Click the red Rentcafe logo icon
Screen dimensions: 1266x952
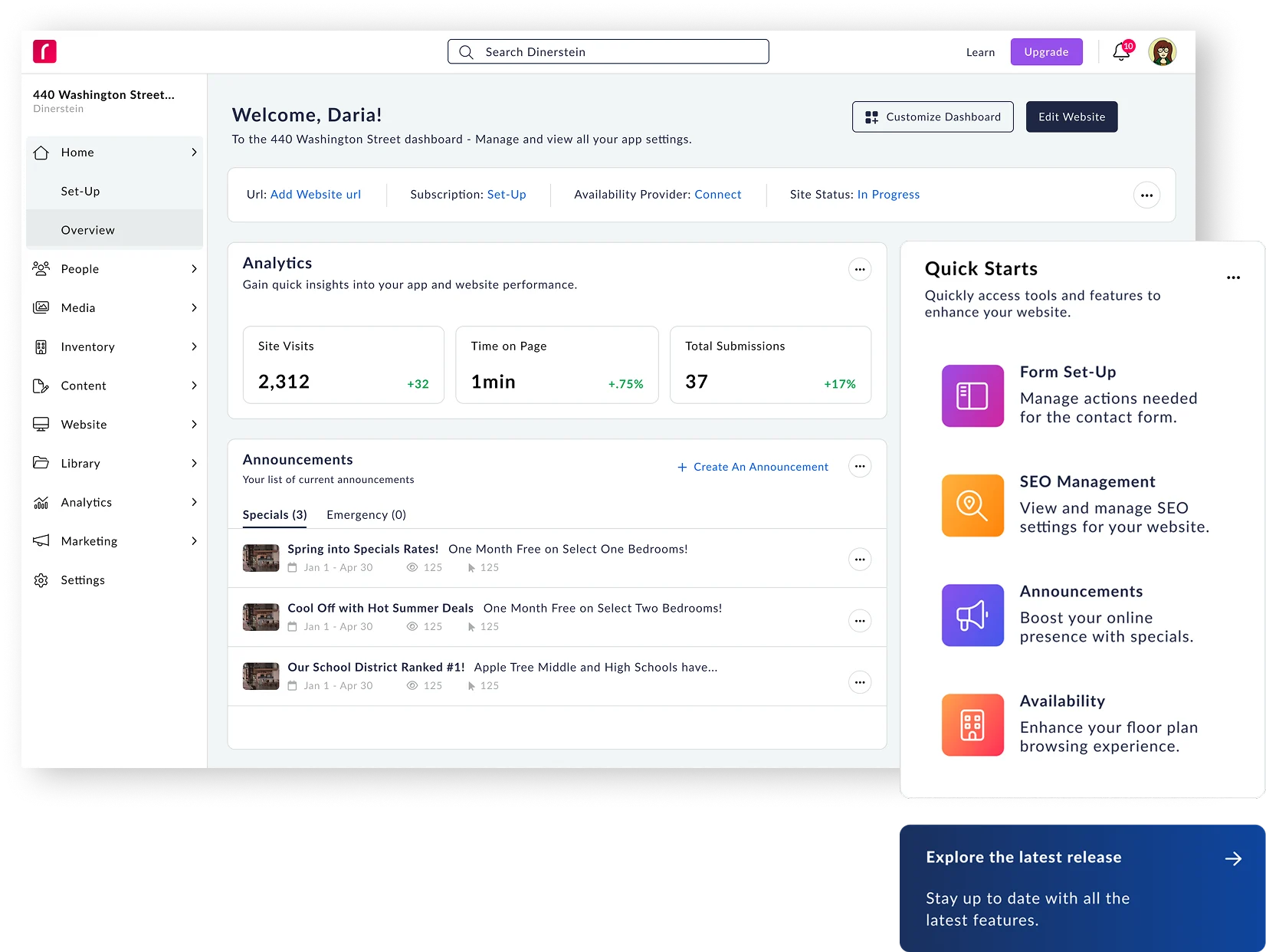pos(44,51)
